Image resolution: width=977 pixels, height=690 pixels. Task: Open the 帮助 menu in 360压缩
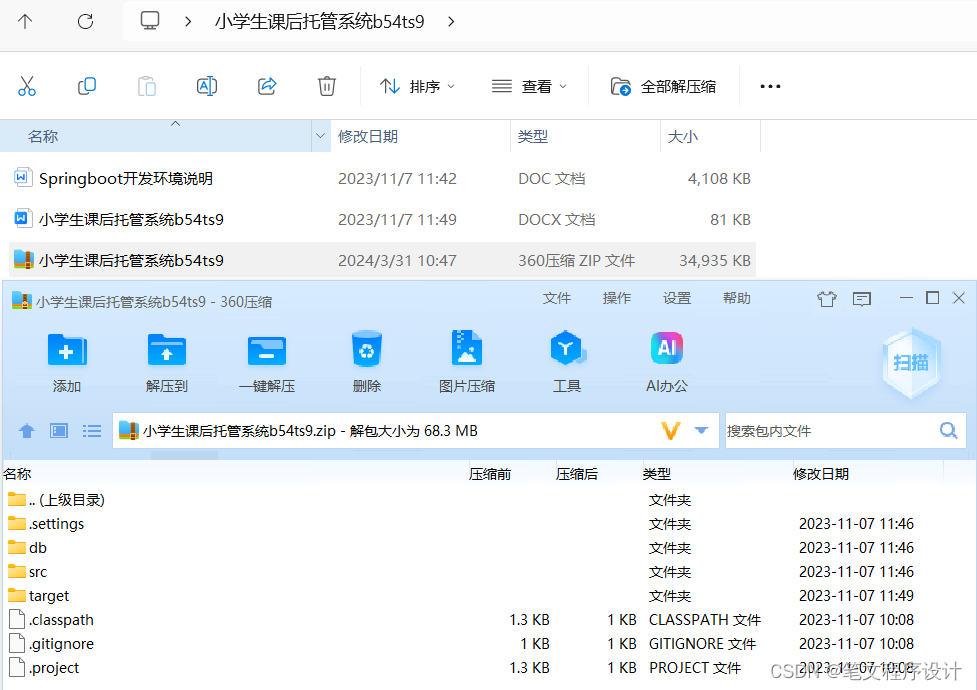coord(736,298)
